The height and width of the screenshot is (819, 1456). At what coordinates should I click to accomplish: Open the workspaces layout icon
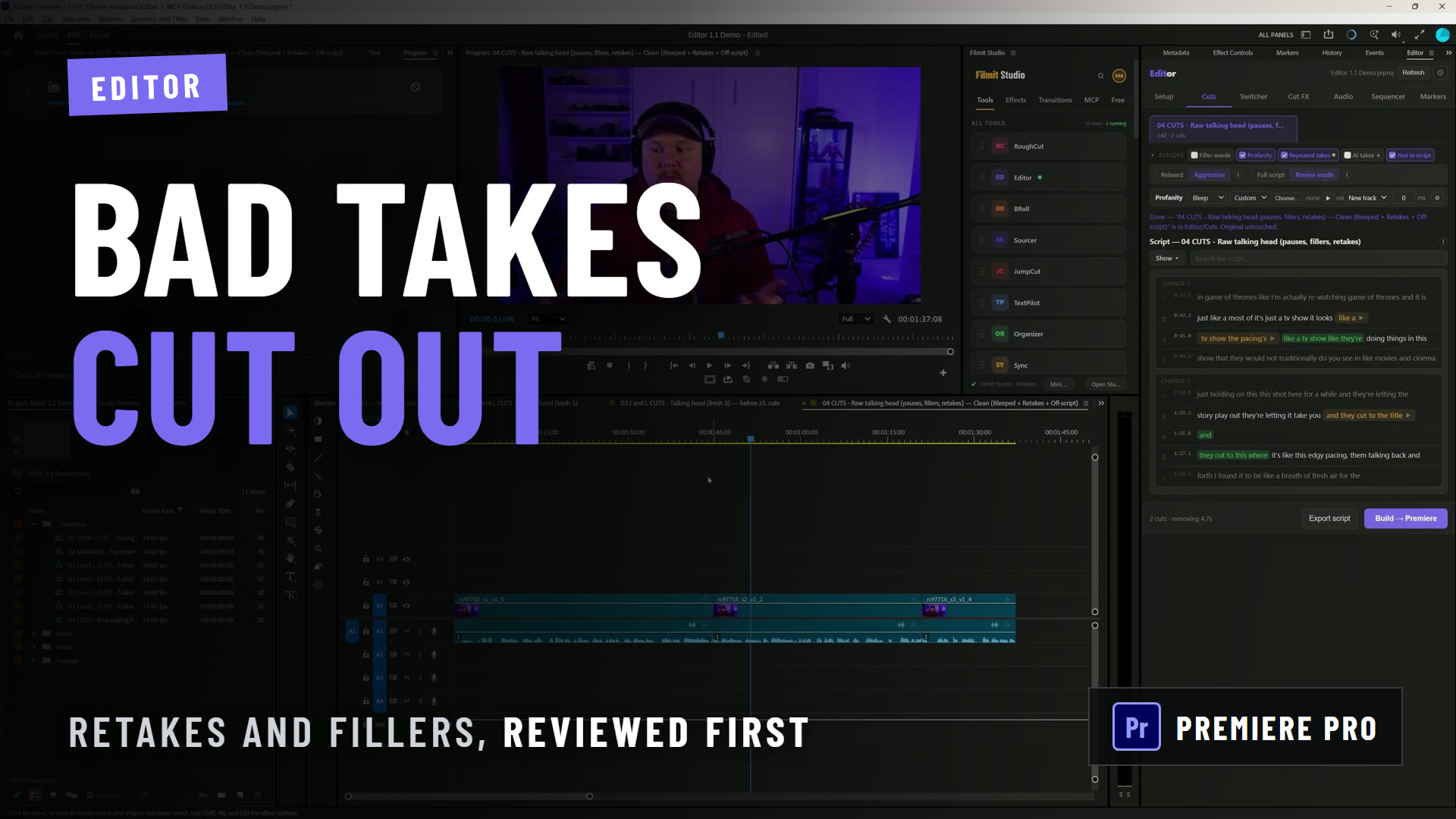pos(1306,35)
